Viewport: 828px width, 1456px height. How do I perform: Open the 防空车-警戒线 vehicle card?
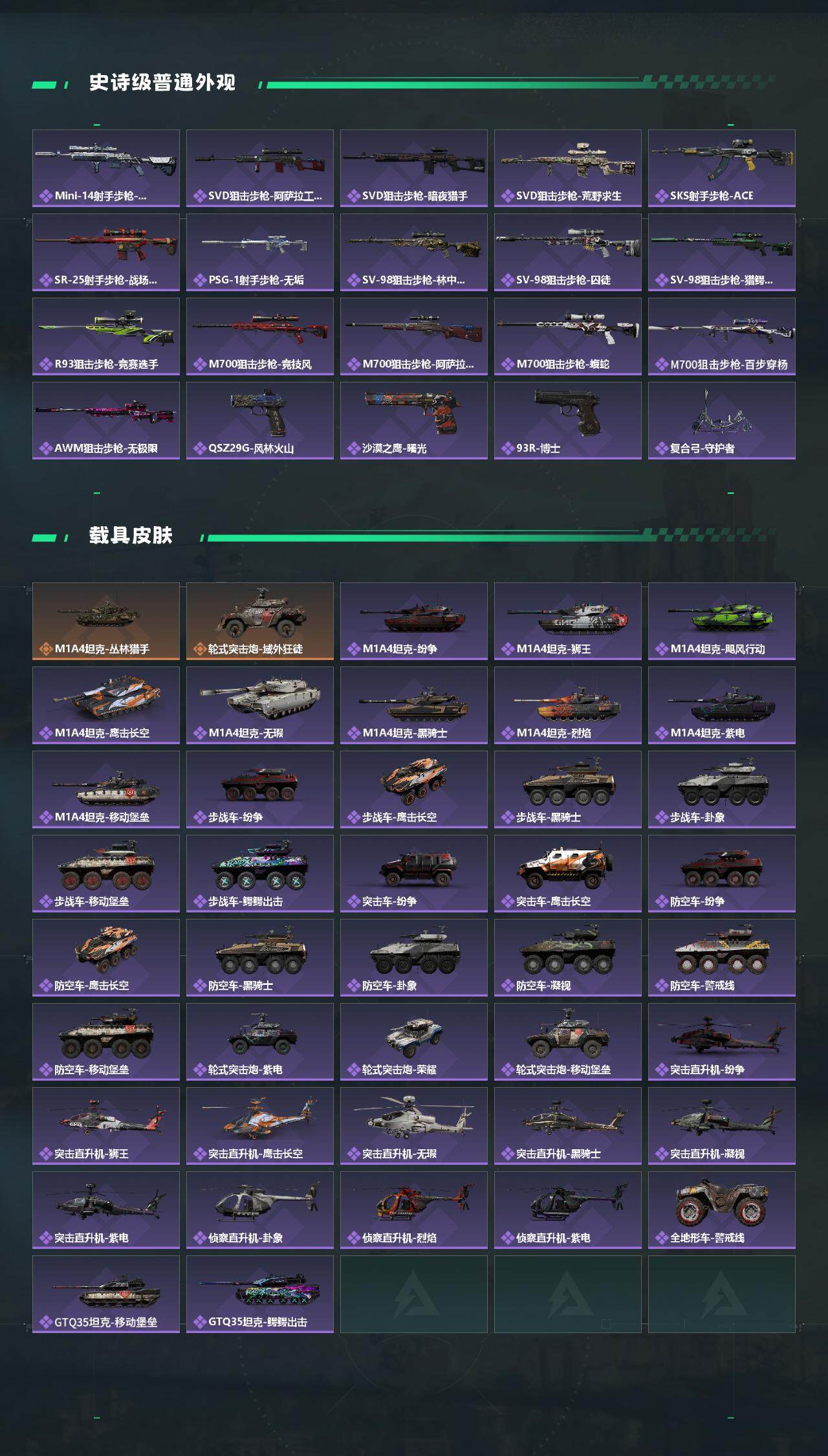click(x=722, y=958)
